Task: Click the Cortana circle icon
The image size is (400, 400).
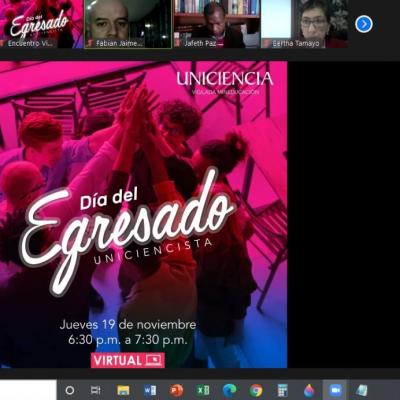Action: tap(70, 390)
